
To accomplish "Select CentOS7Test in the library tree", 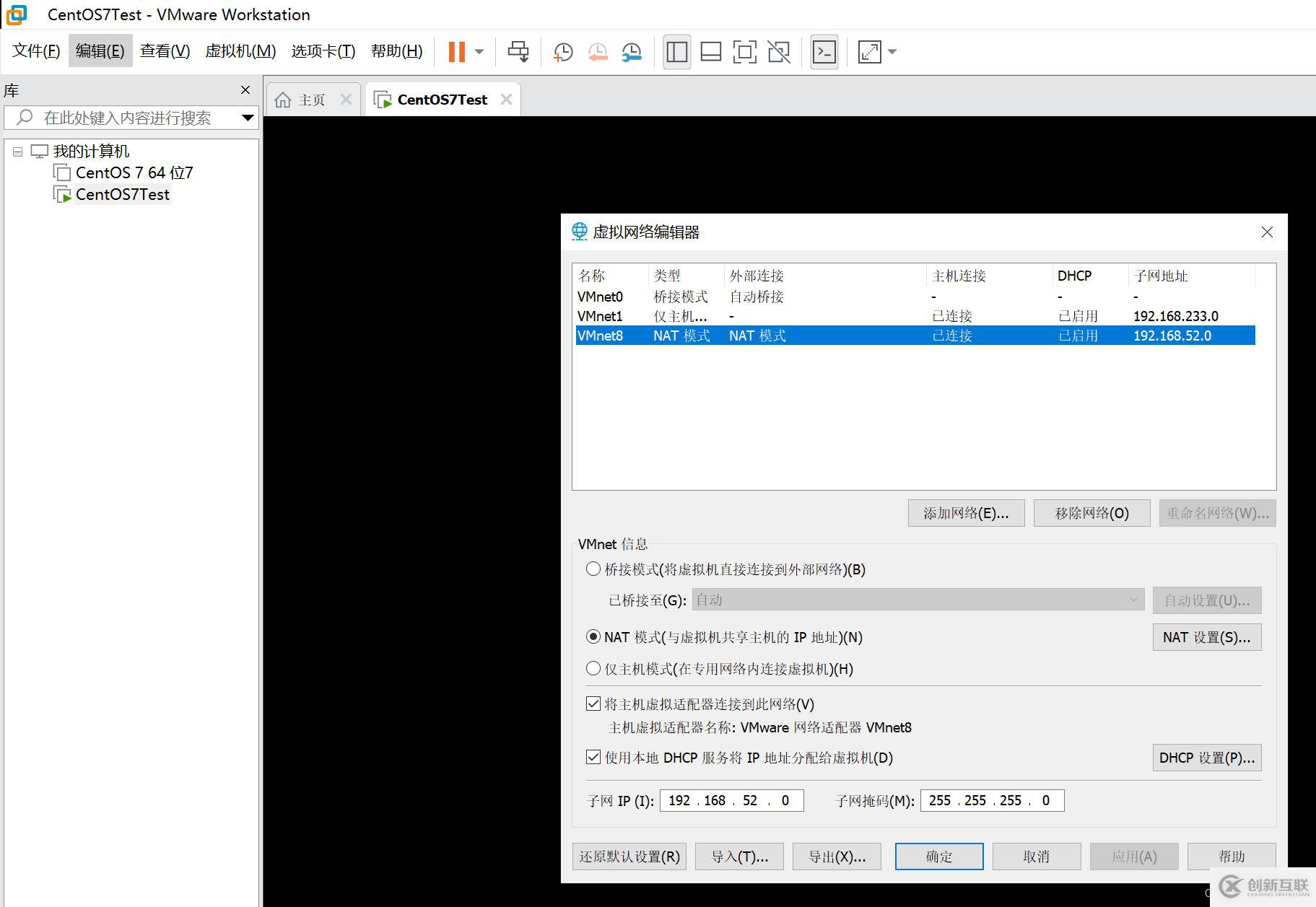I will pos(123,195).
